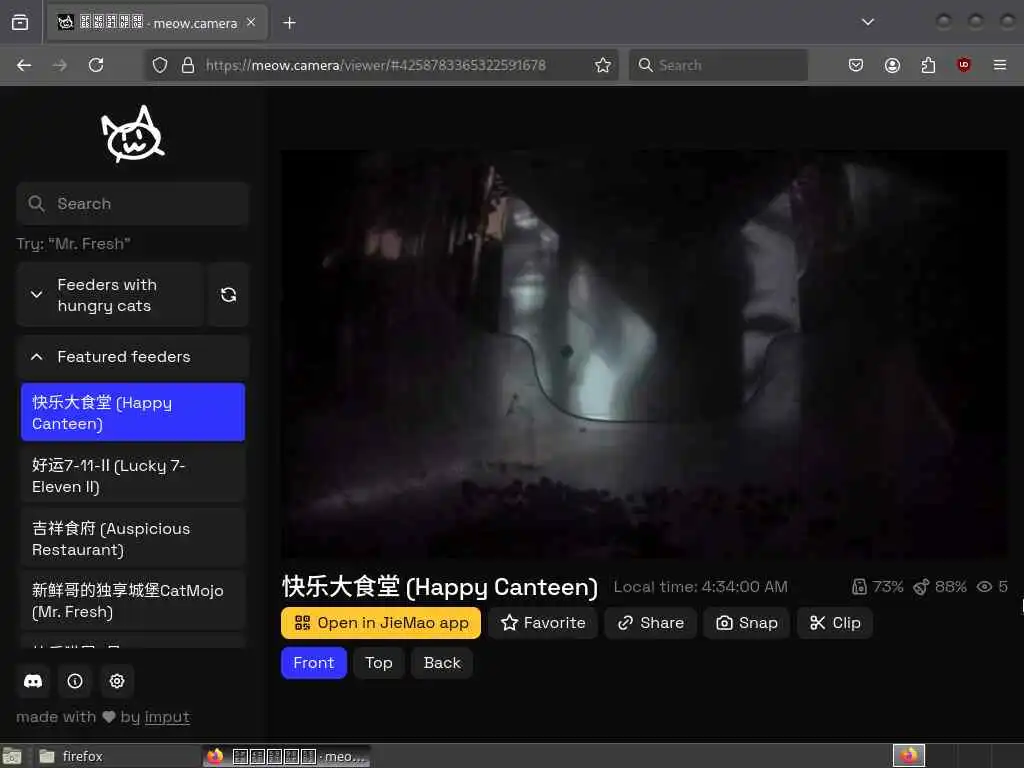Open the Firefox View icon
This screenshot has width=1024, height=768.
coord(20,23)
